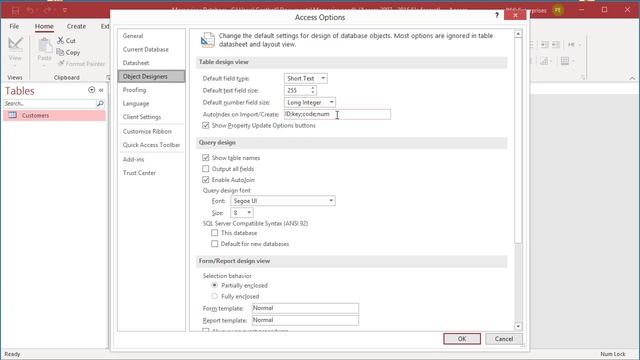Click the user account avatar in title bar

pos(558,10)
